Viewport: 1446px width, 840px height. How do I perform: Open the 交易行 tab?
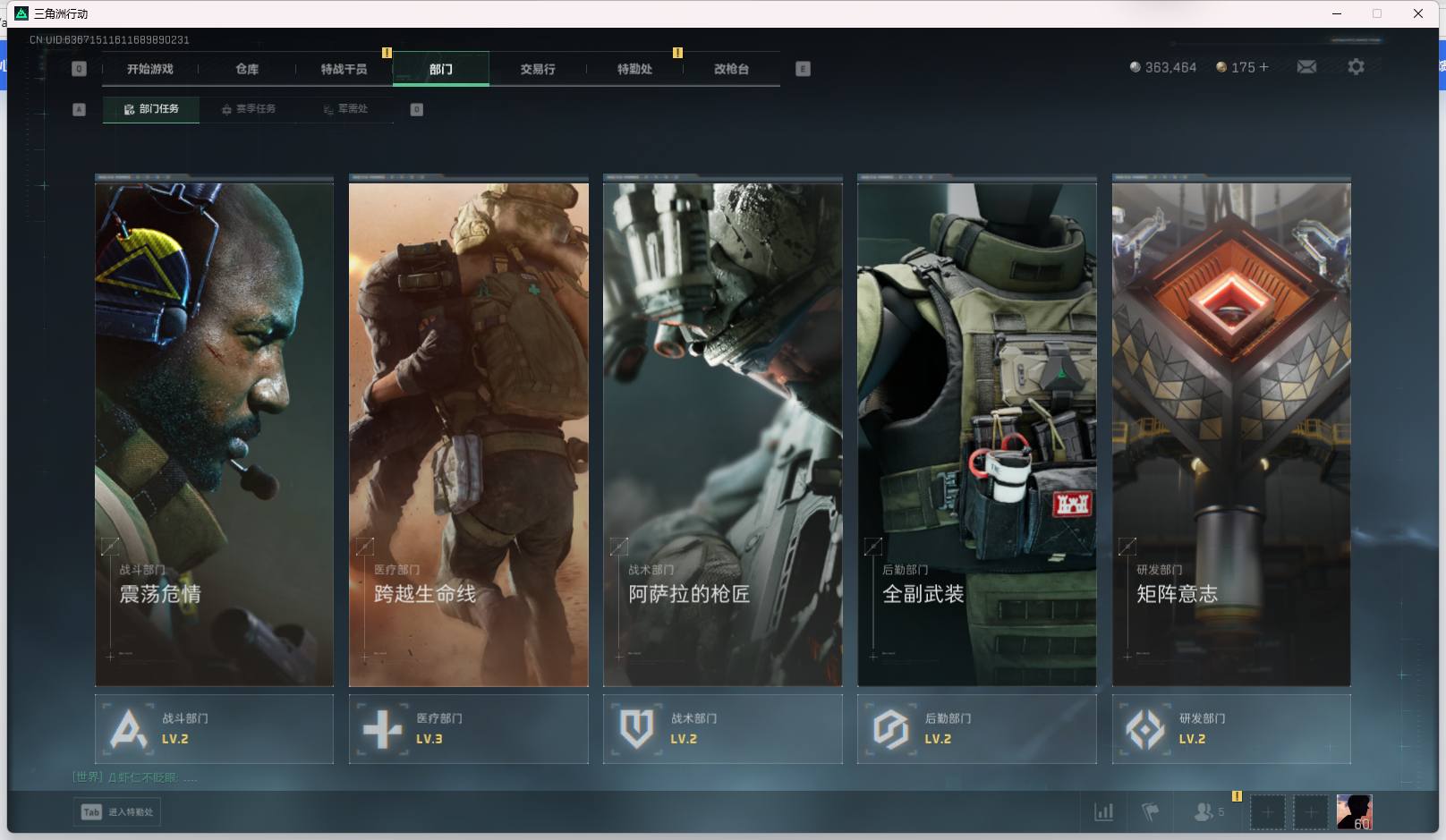538,69
